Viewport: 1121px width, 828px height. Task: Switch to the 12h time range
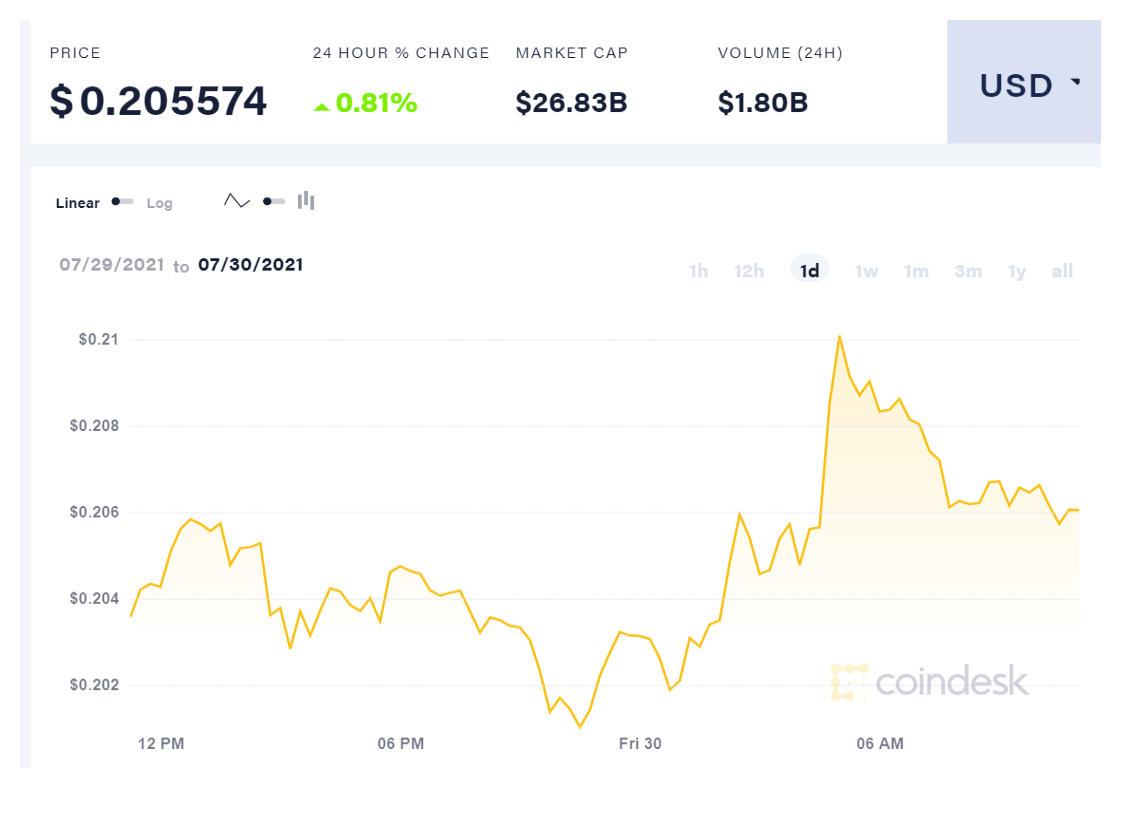click(x=749, y=271)
